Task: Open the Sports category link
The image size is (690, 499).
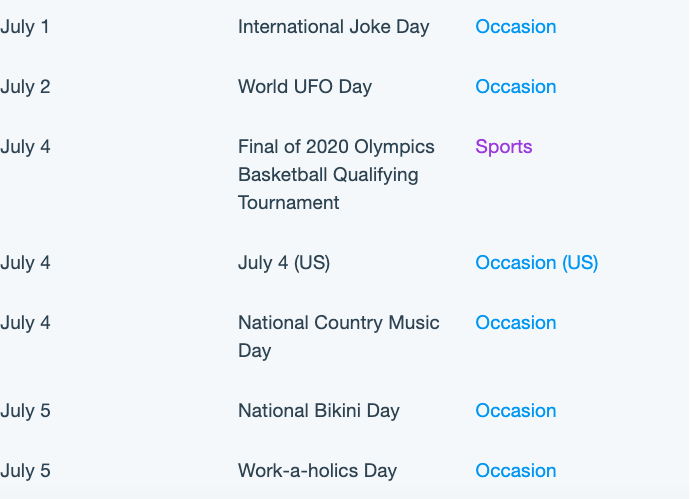Action: pyautogui.click(x=503, y=147)
